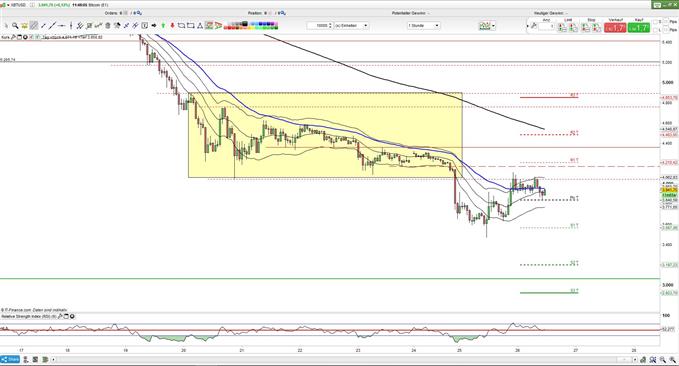Select the trend line drawing tool

tap(53, 26)
